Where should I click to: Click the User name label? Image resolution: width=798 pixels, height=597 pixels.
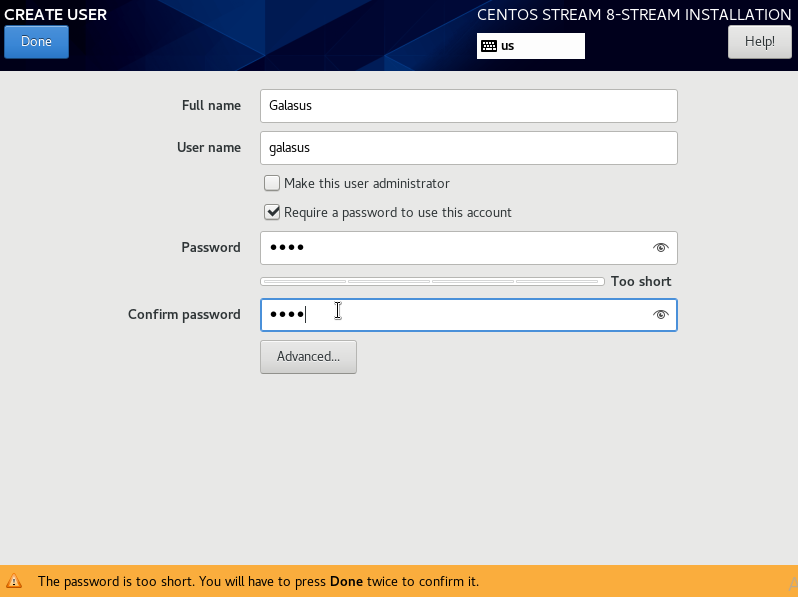pos(209,148)
